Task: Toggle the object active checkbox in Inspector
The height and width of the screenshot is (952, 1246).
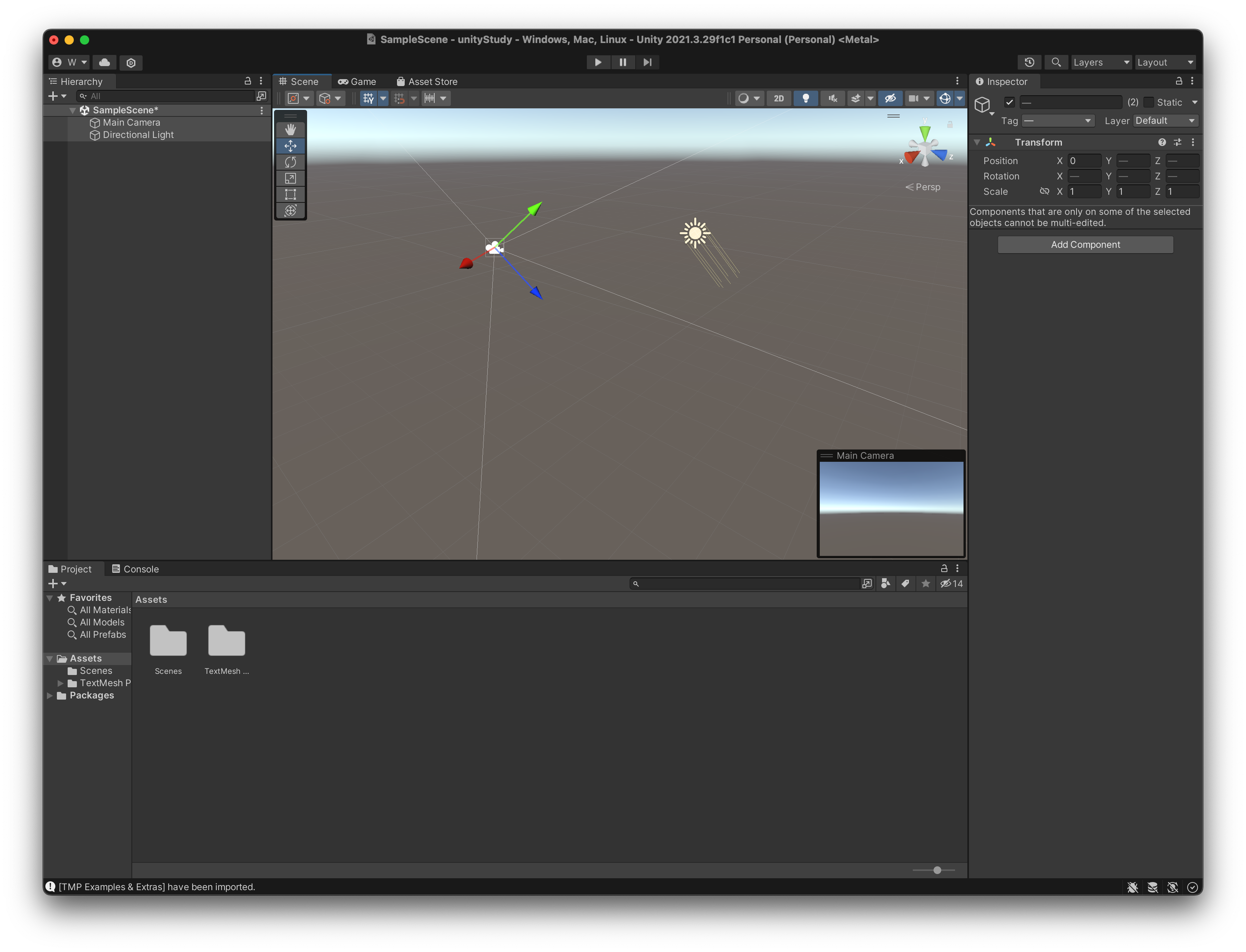Action: (1009, 102)
